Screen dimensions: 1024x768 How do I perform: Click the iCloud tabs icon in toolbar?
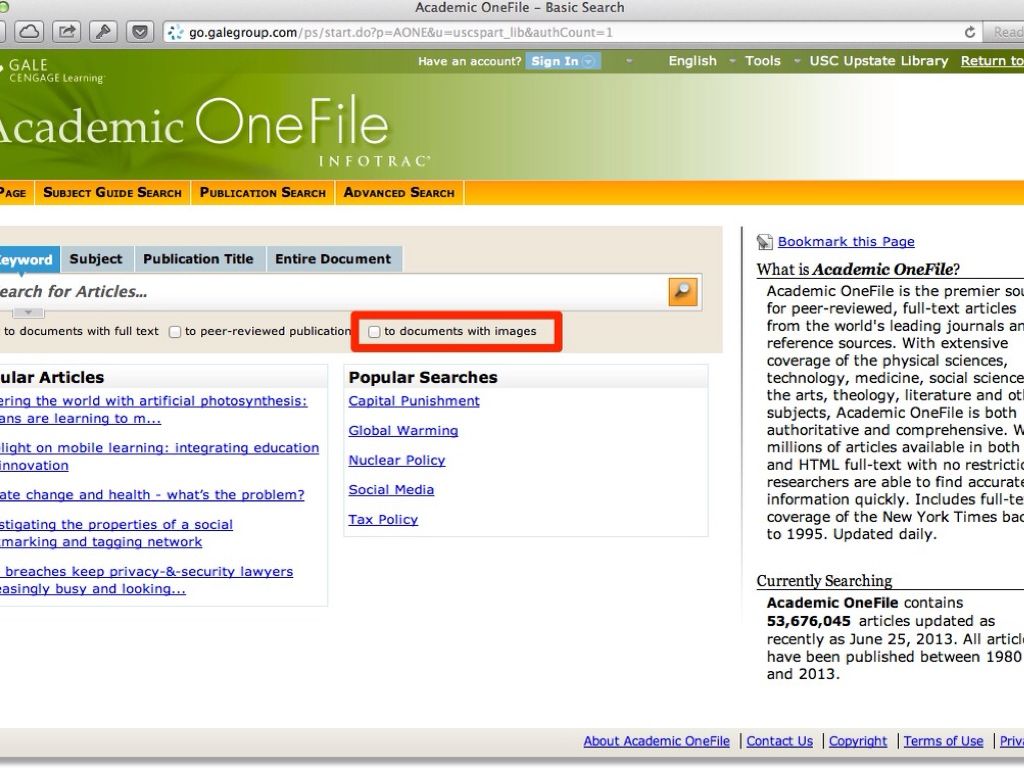tap(30, 32)
